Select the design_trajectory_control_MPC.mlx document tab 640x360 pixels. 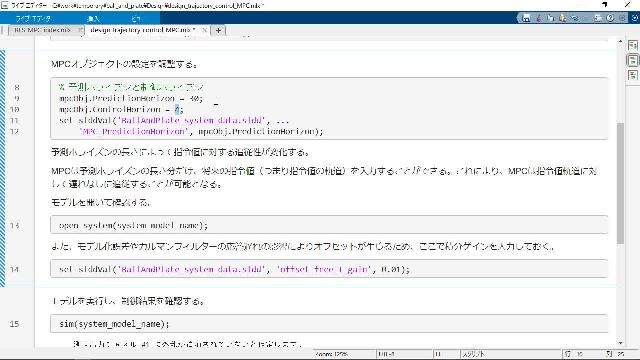[x=143, y=30]
